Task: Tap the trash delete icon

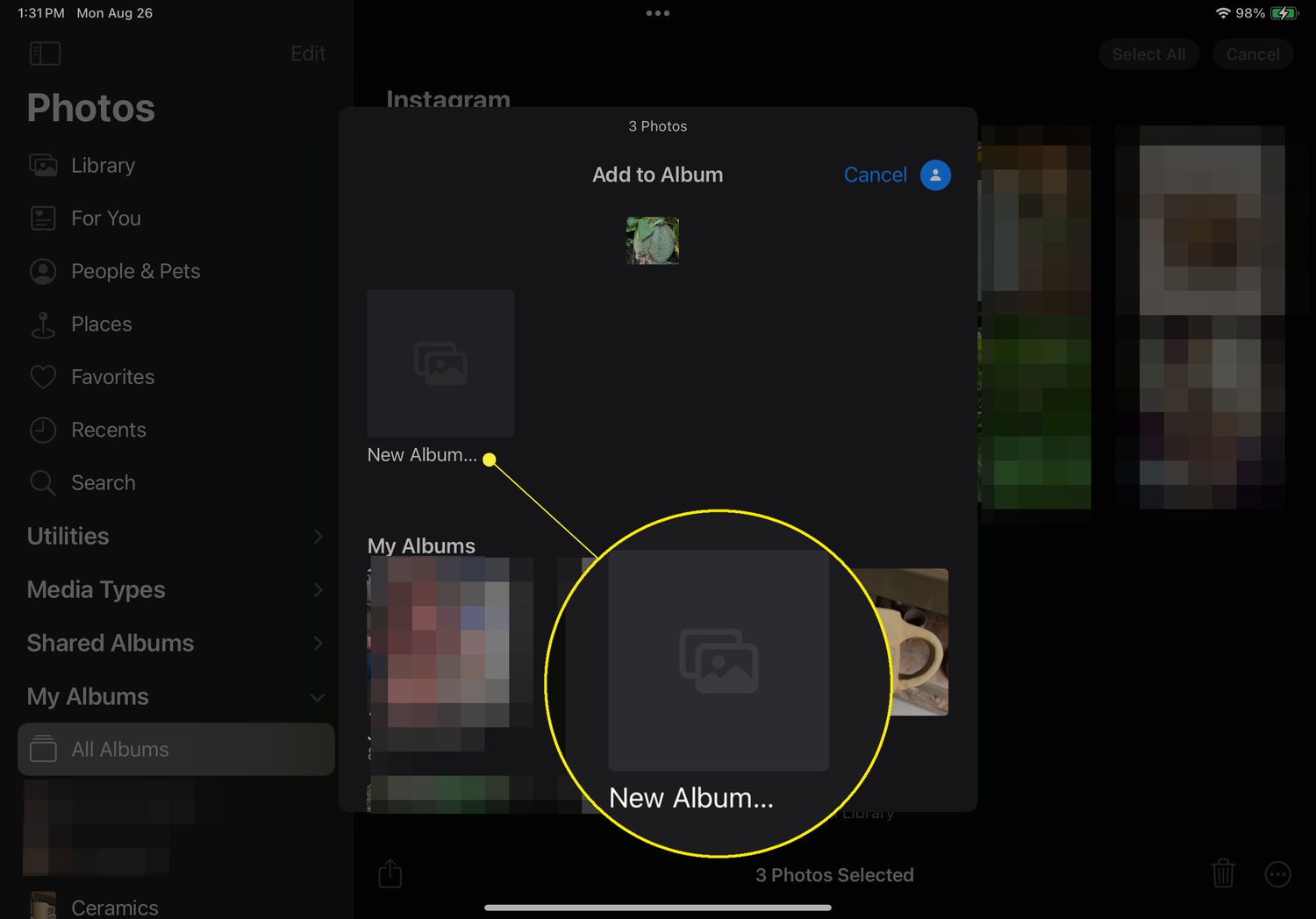Action: point(1223,873)
